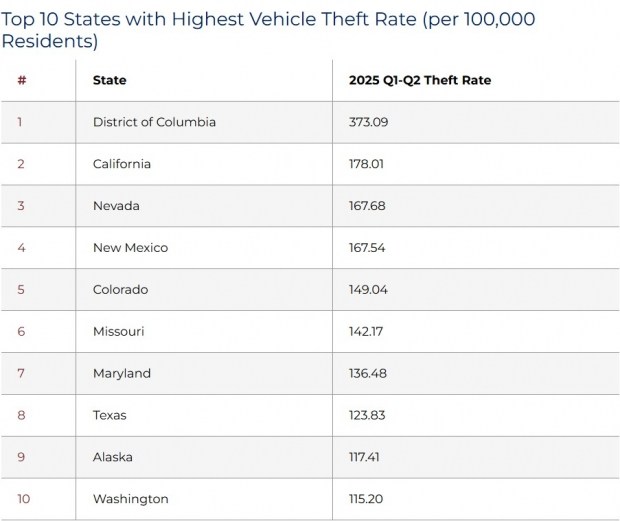Click the '#' column header
Viewport: 620px width, 521px height.
coord(22,80)
